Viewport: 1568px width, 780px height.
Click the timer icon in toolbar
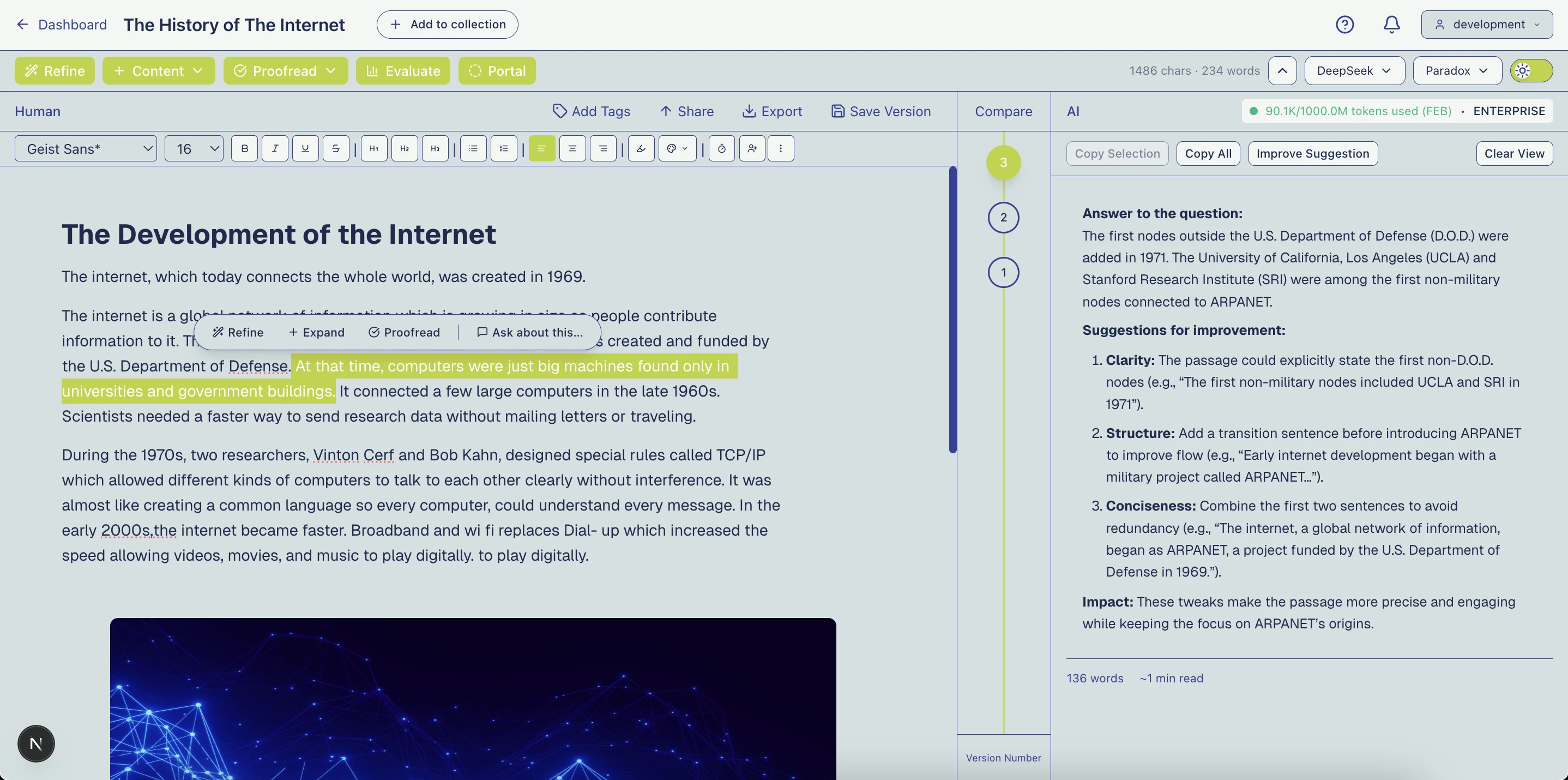point(721,148)
